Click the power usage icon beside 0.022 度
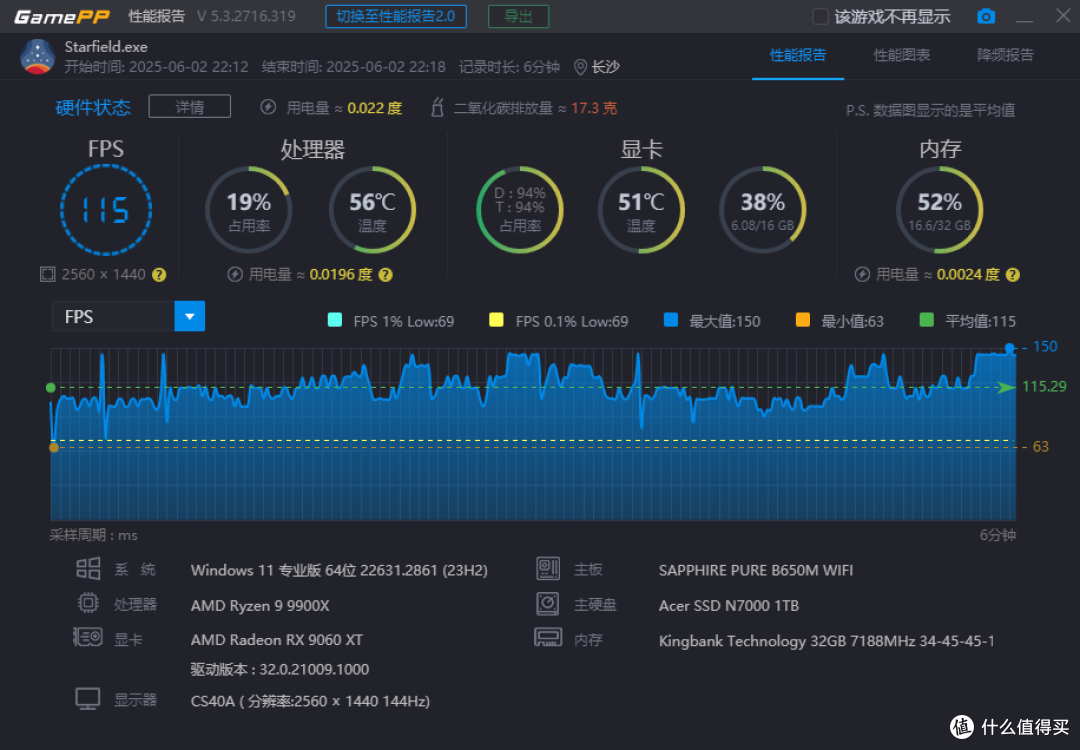 268,107
